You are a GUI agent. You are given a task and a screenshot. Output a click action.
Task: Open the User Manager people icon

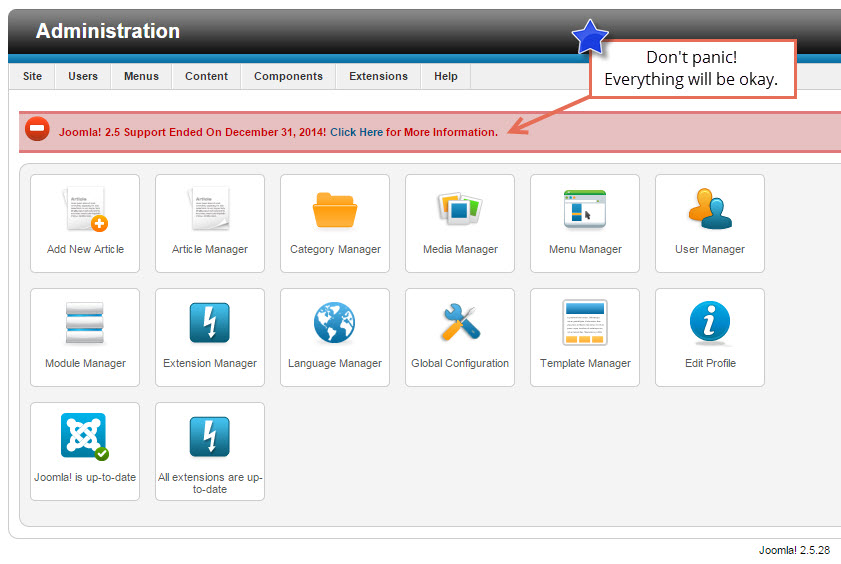pos(710,209)
